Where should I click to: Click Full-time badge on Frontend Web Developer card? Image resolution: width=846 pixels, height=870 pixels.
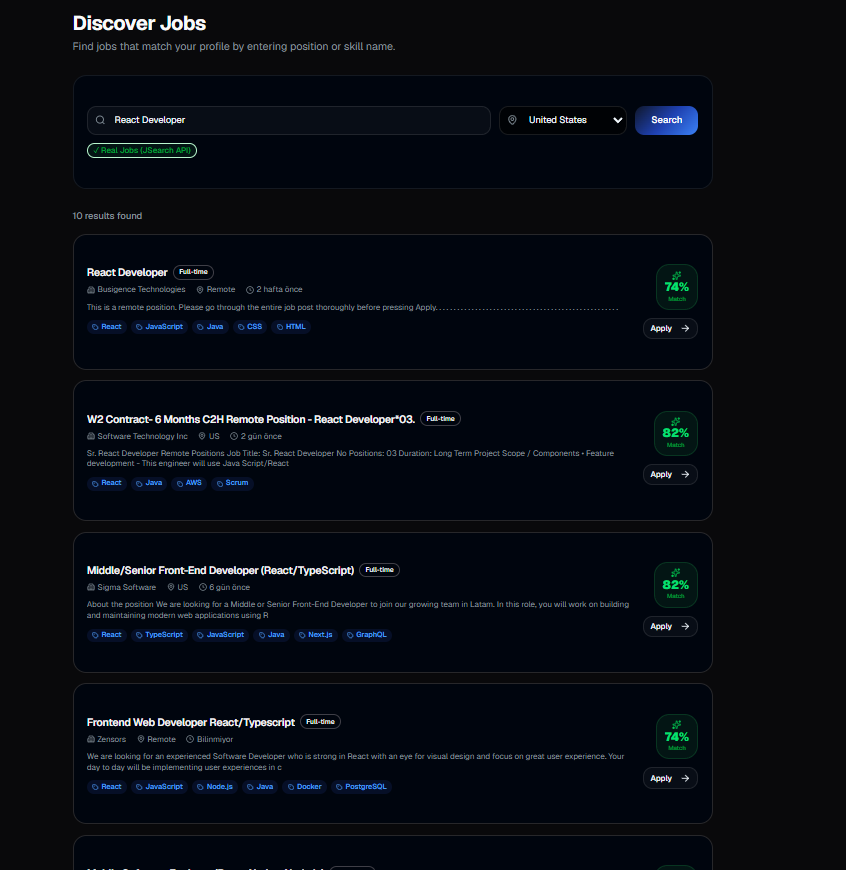(x=320, y=722)
